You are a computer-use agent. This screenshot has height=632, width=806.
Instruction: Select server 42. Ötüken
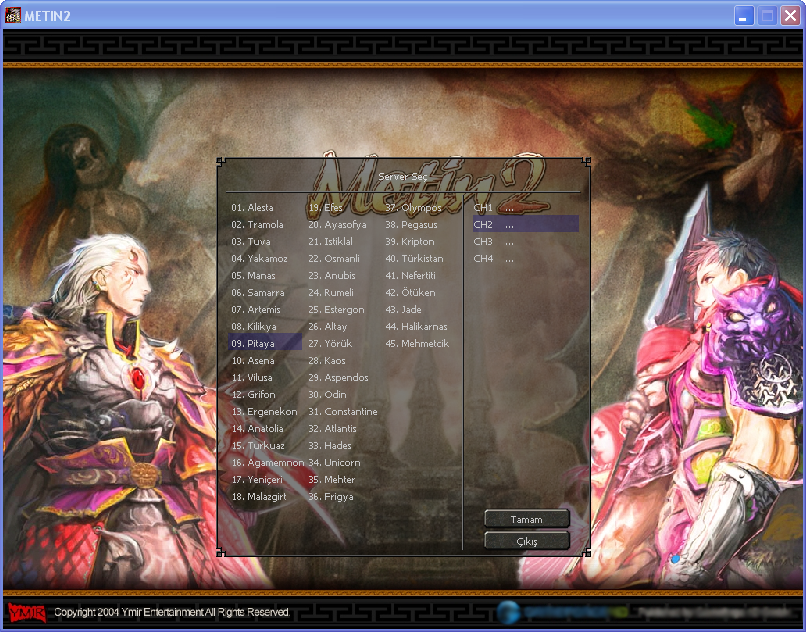click(410, 293)
